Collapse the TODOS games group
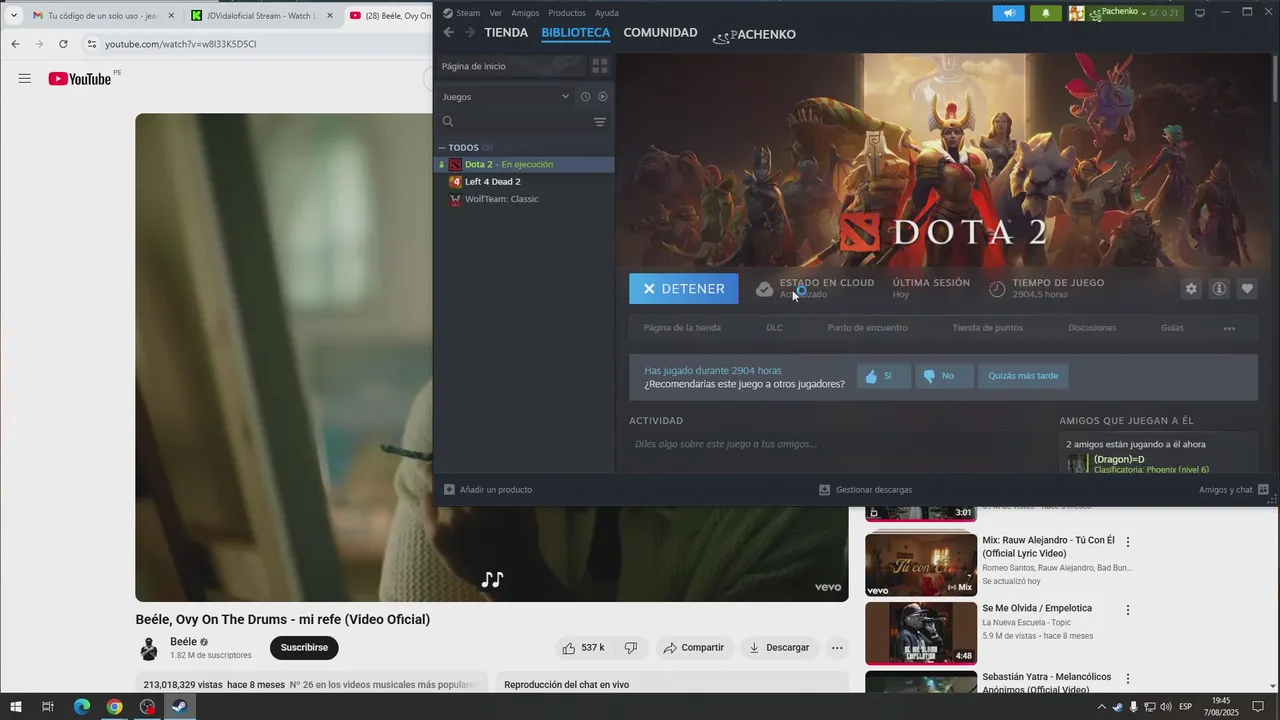Image resolution: width=1280 pixels, height=720 pixels. tap(441, 148)
